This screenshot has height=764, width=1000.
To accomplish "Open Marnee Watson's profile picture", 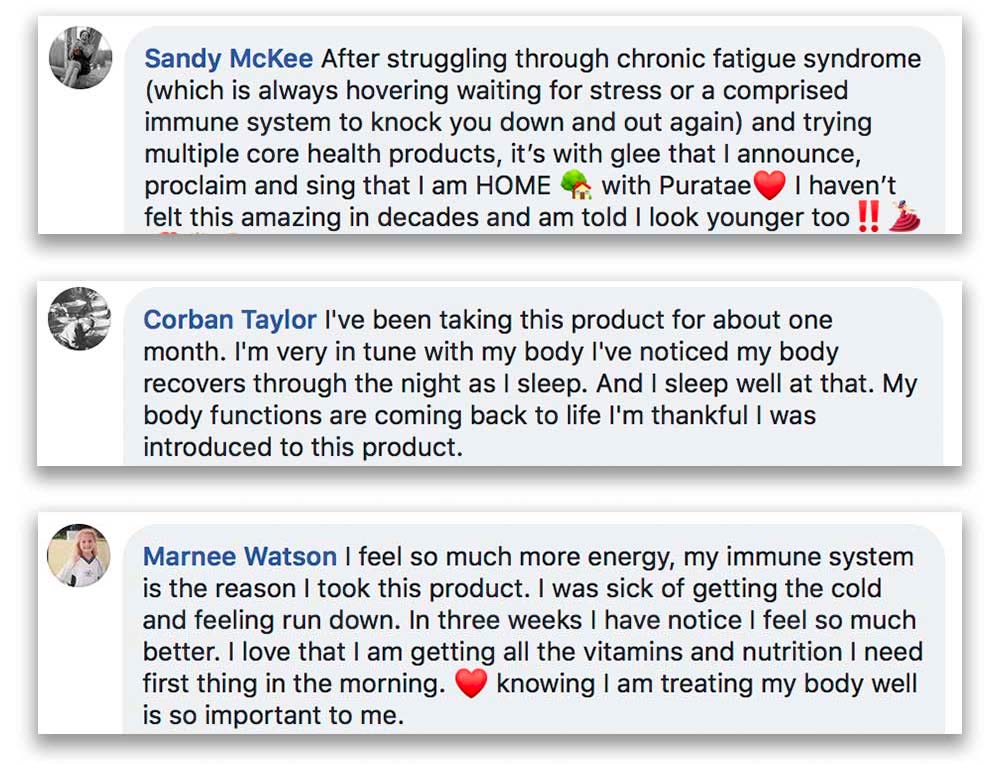I will tap(78, 555).
